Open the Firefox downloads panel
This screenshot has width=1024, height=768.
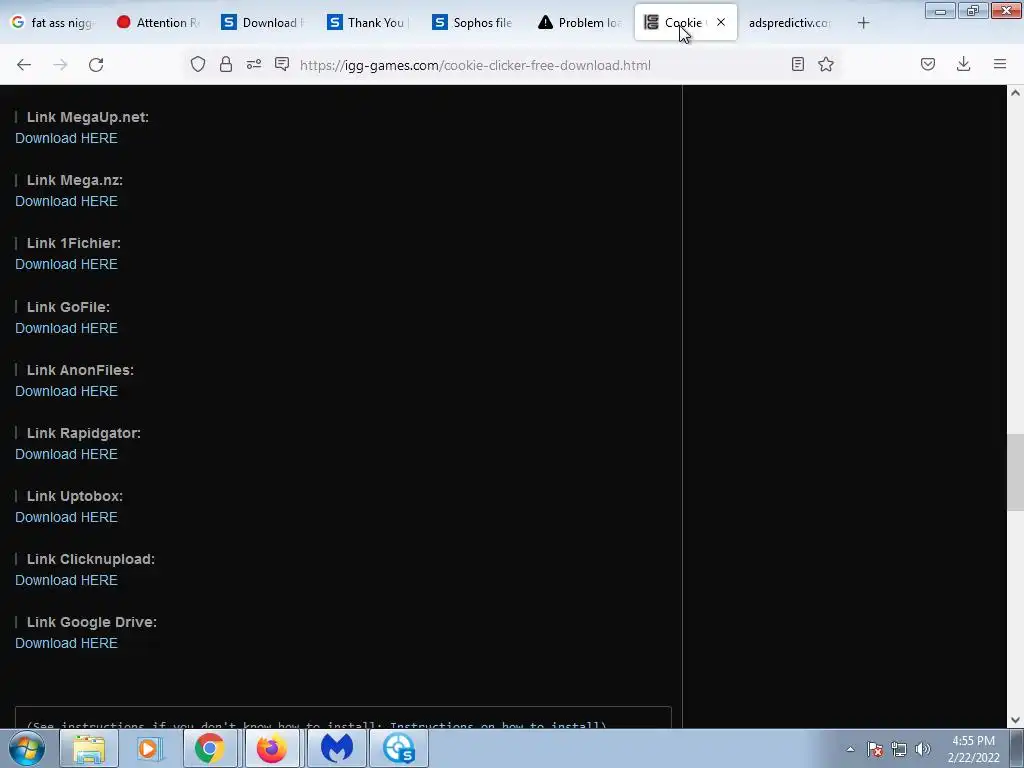click(x=963, y=64)
